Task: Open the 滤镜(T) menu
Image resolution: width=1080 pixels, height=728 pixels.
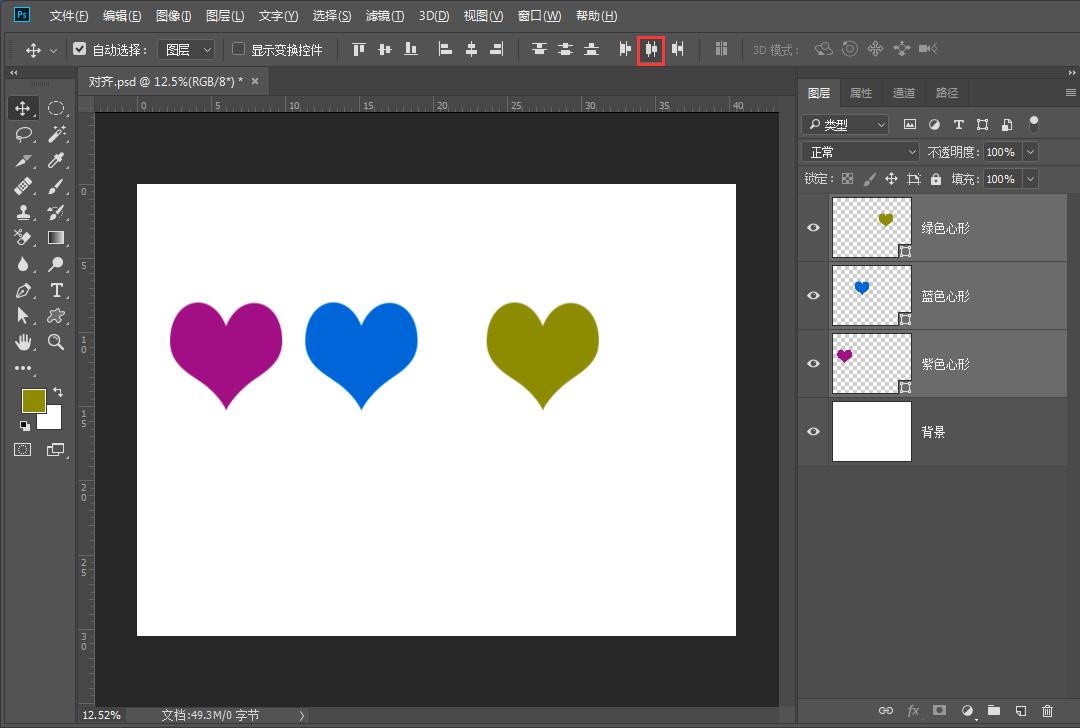Action: [384, 16]
